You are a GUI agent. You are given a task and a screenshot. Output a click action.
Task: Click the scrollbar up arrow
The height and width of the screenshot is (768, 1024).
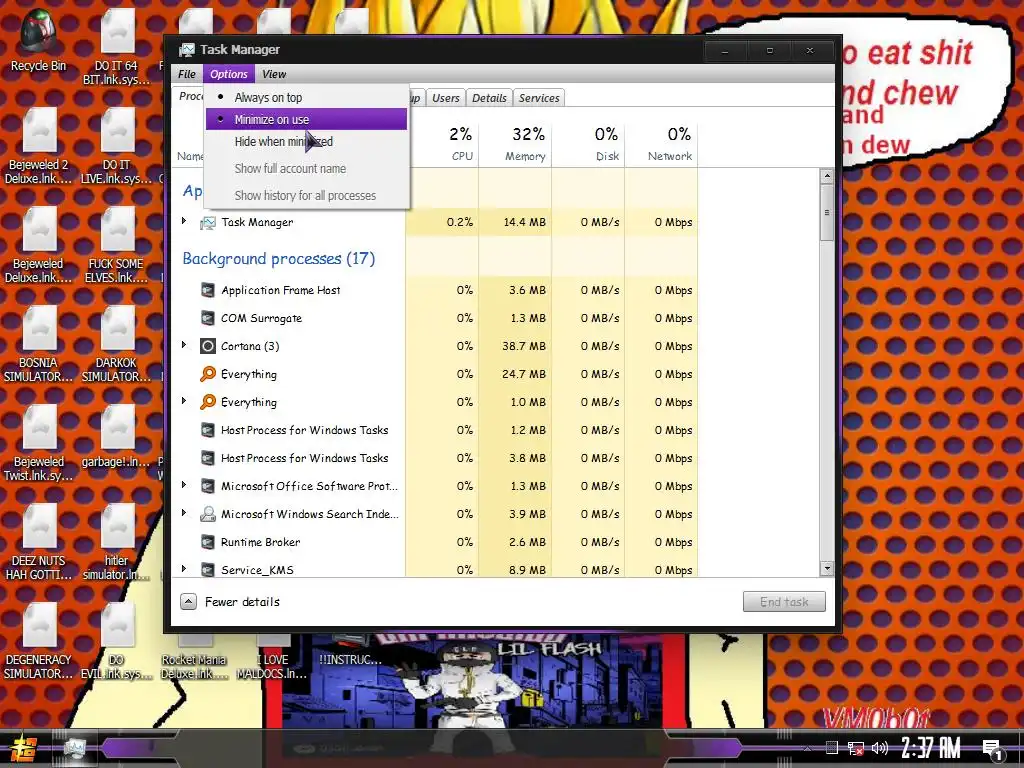pos(827,176)
